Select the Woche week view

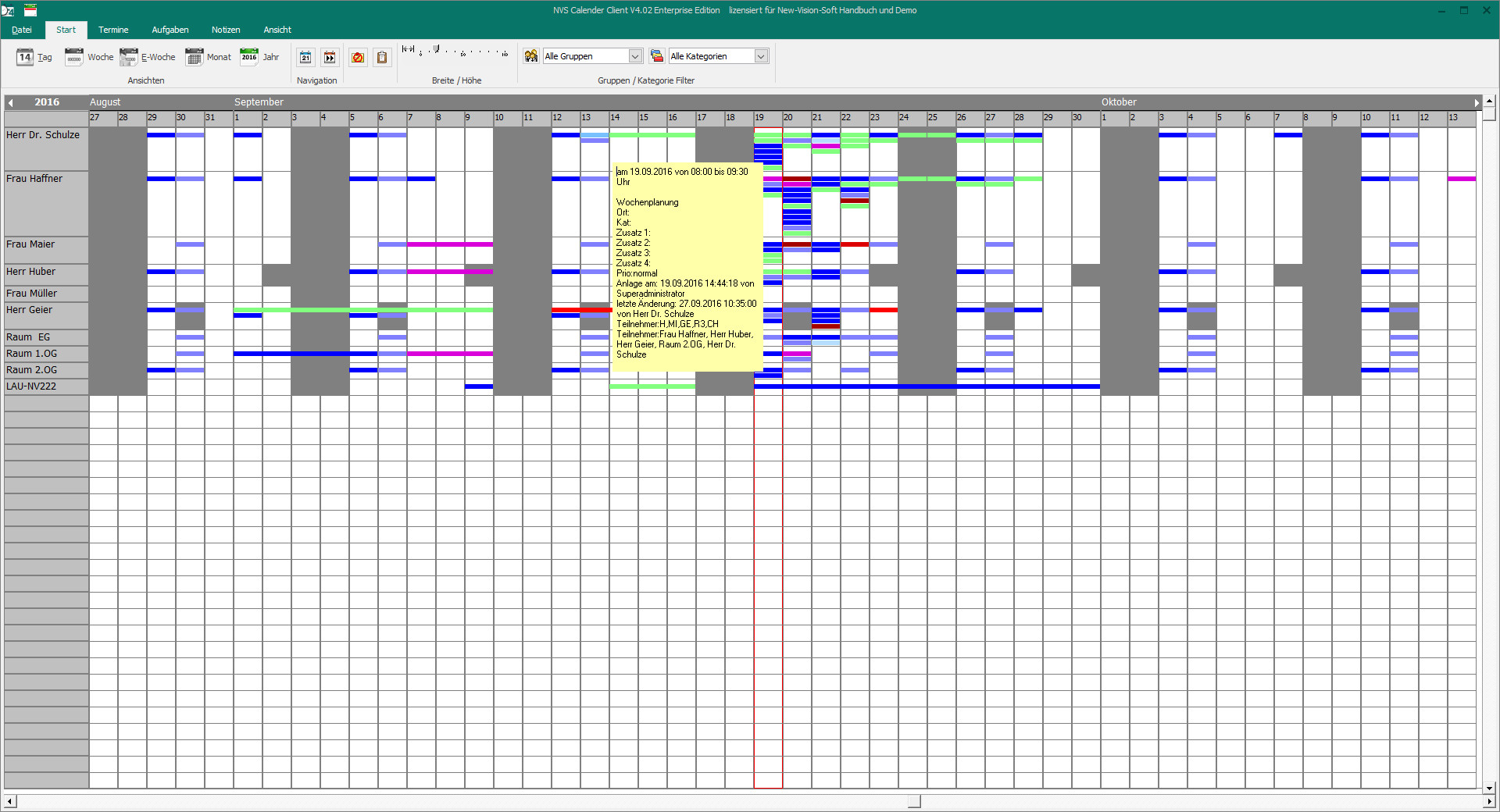pos(89,57)
